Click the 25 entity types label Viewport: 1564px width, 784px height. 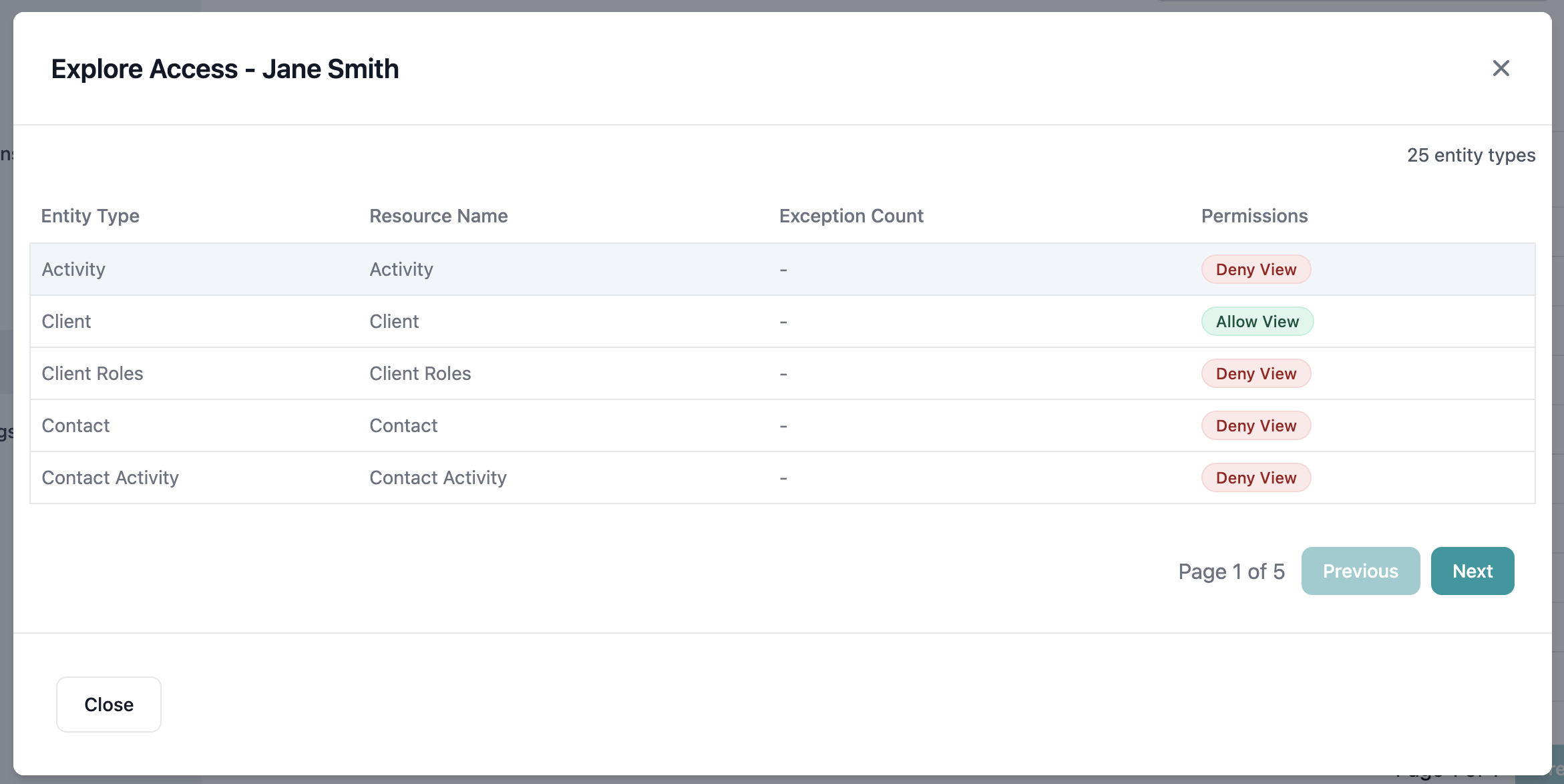tap(1472, 155)
